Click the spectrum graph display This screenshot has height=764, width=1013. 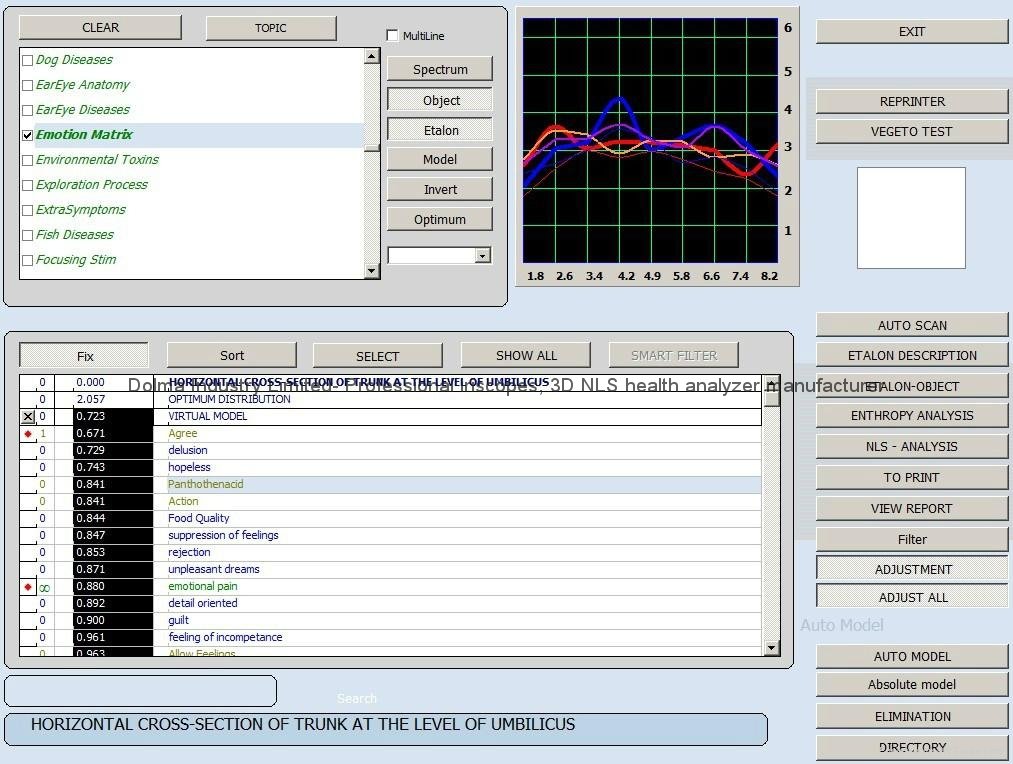click(x=649, y=139)
